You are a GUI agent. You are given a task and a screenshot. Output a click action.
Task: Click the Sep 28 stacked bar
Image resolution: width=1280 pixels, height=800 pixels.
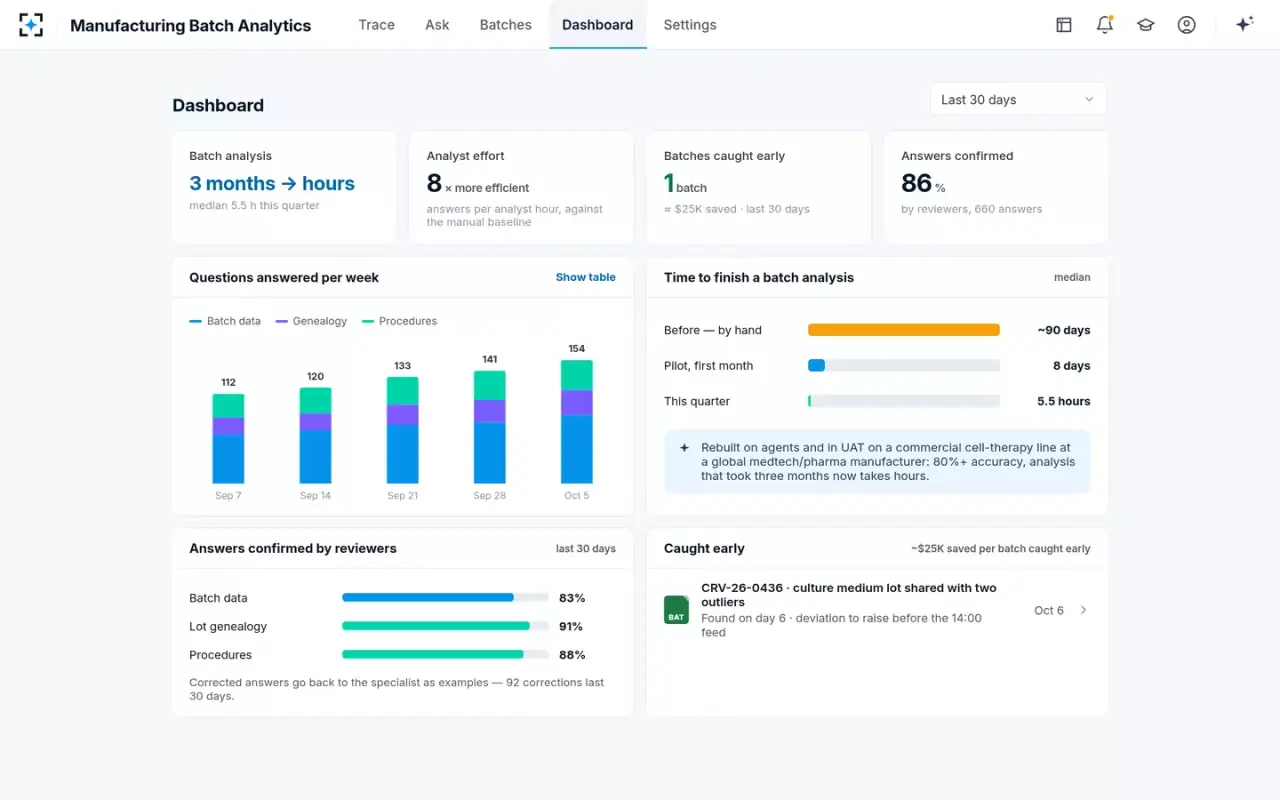[489, 427]
